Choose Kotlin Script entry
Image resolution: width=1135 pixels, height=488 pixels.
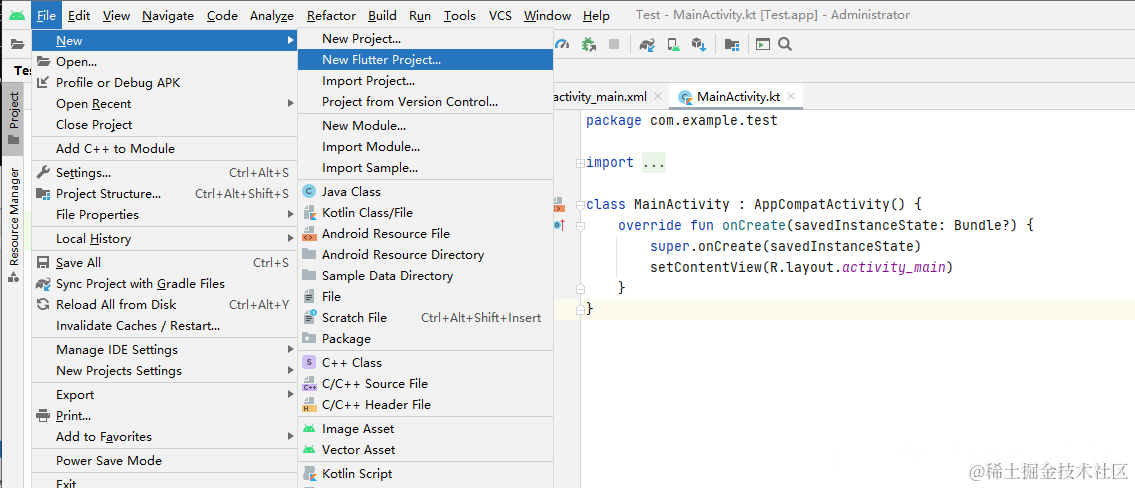click(x=425, y=474)
